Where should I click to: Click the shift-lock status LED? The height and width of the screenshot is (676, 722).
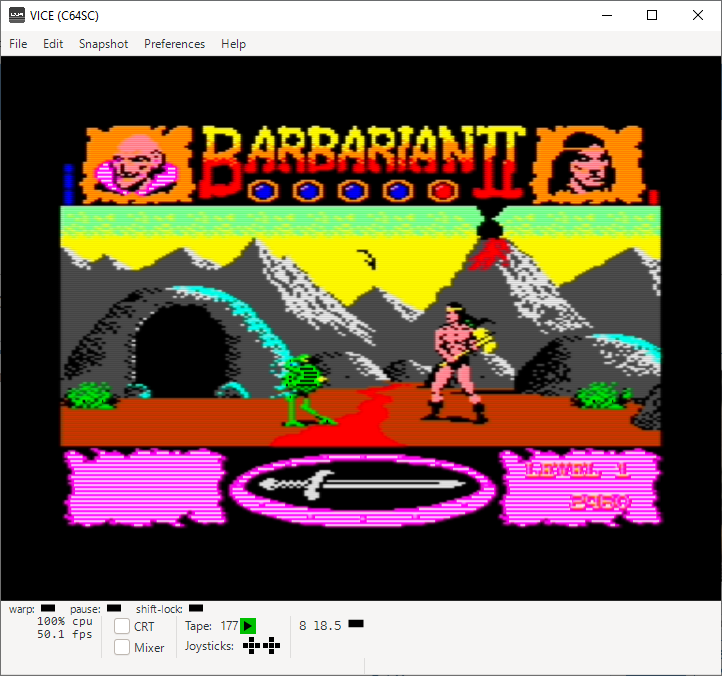click(196, 608)
